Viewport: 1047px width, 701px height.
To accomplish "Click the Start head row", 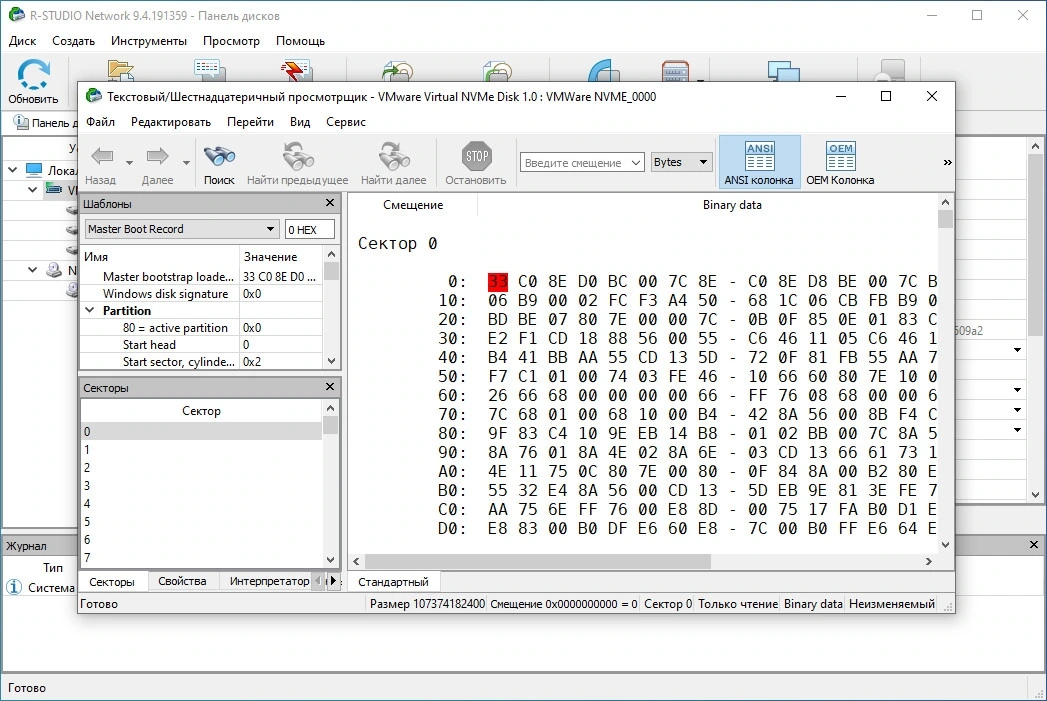I will (201, 344).
